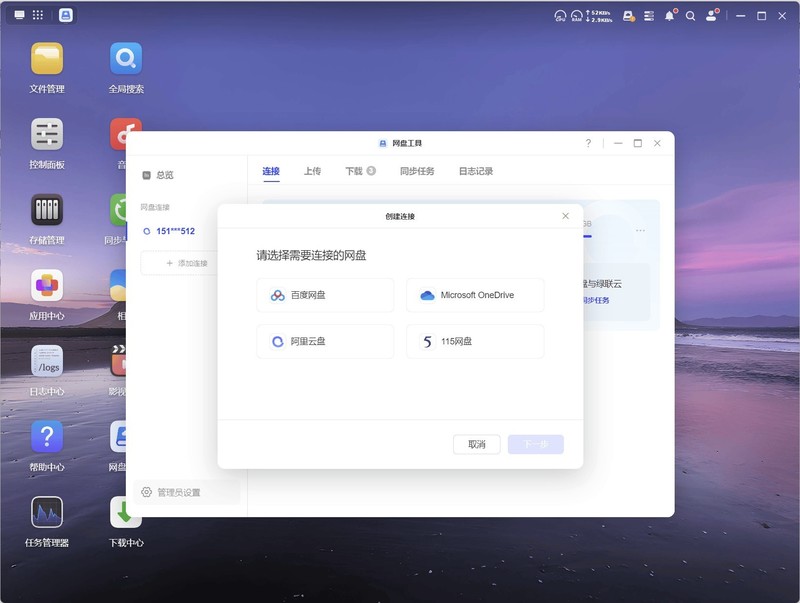The image size is (800, 603).
Task: Click the notification bell in the top bar
Action: point(670,15)
